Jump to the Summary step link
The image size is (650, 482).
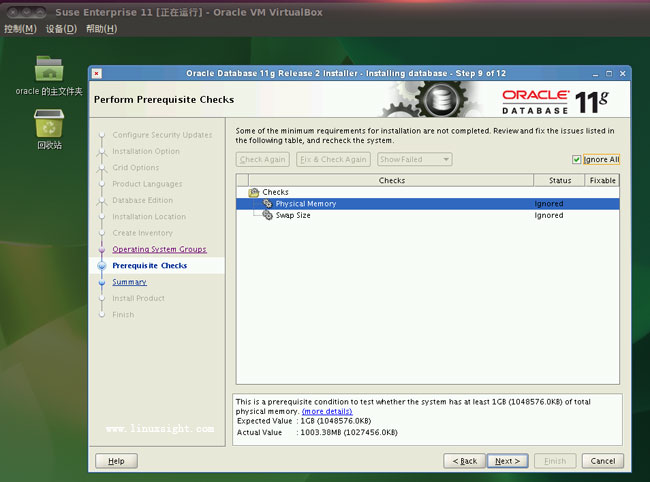coord(129,282)
